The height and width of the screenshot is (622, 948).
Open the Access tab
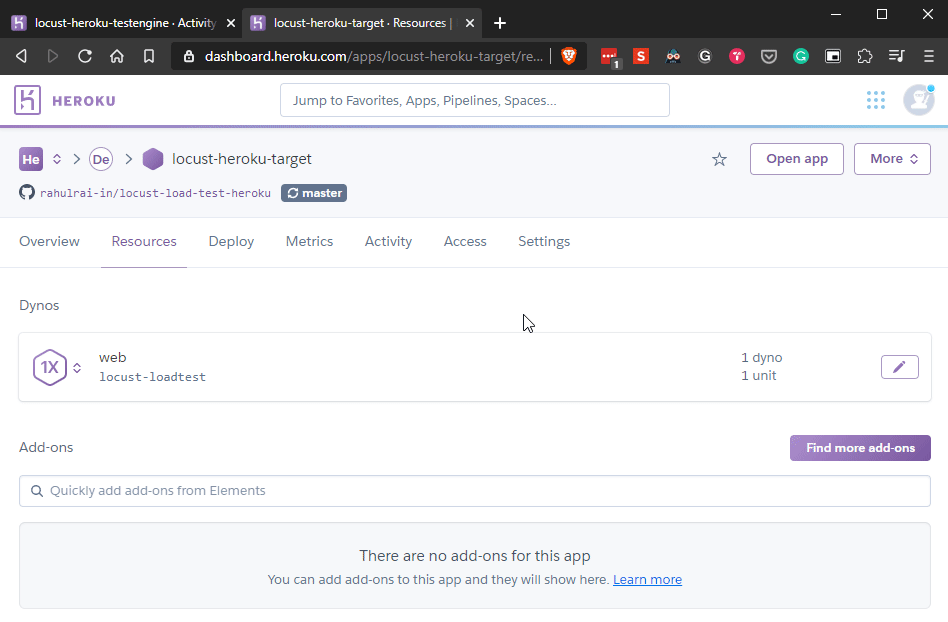pyautogui.click(x=465, y=241)
